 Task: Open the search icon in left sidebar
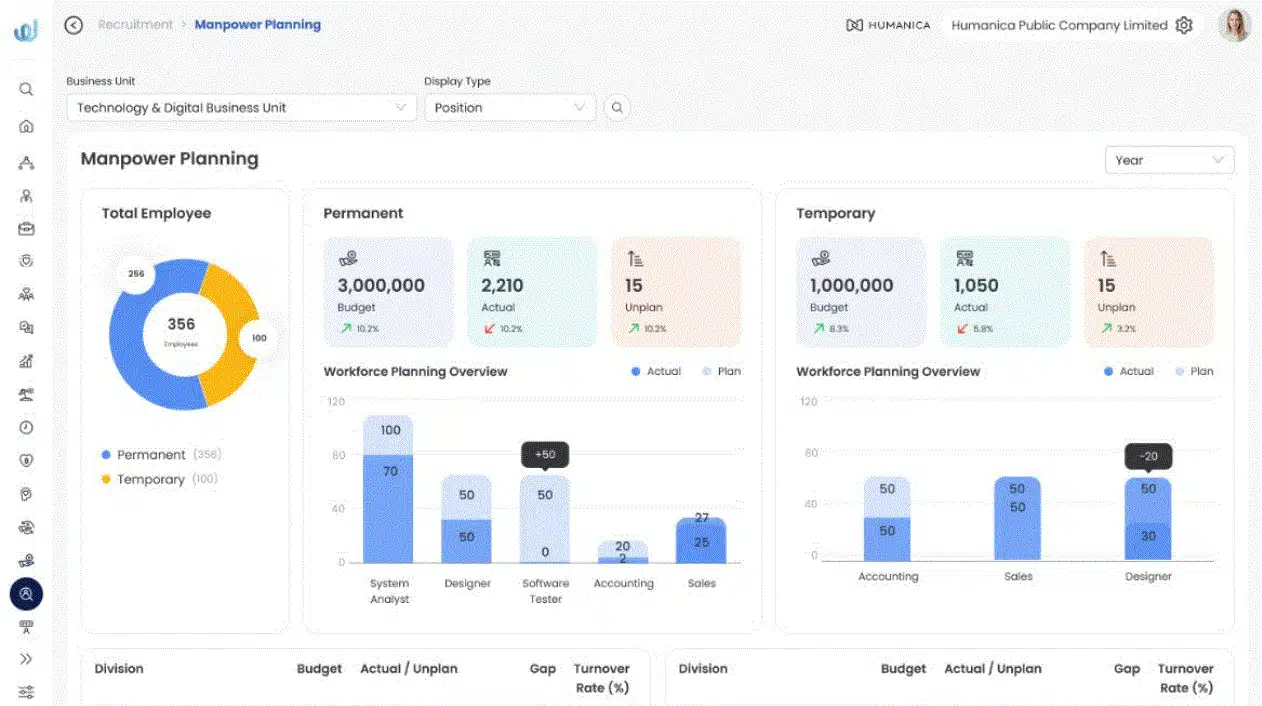26,89
